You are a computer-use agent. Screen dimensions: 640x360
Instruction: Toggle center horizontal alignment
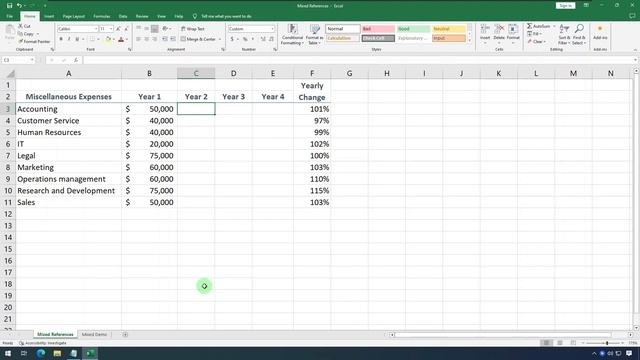(x=147, y=39)
